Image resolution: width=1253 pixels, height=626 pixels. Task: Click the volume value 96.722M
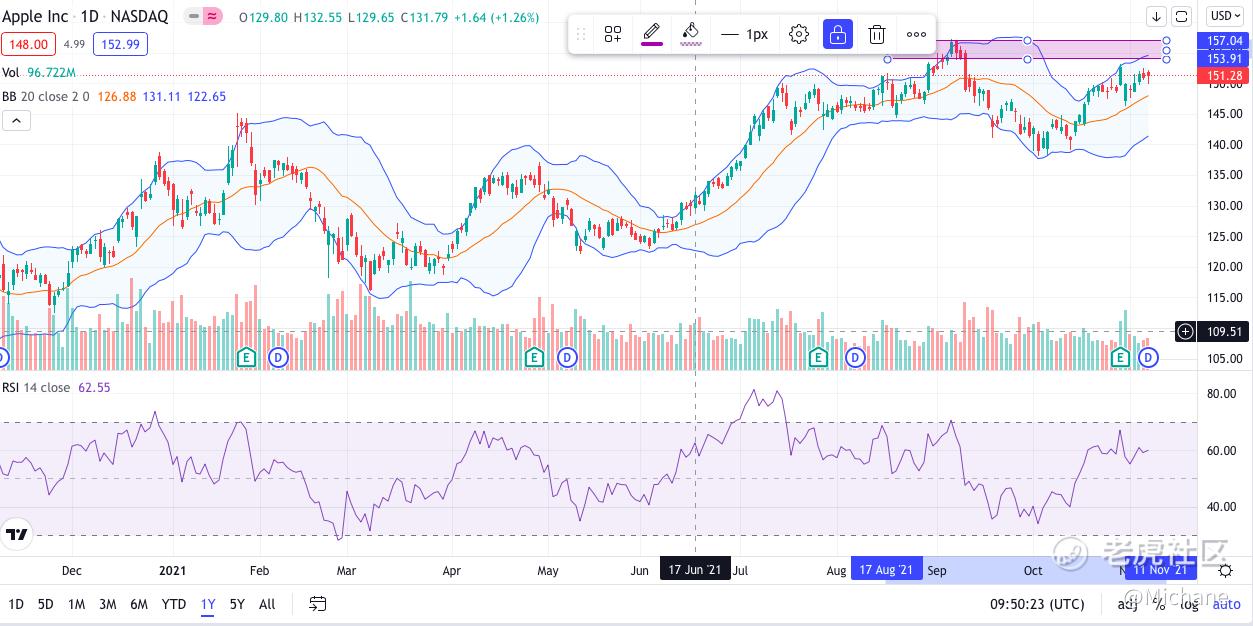click(x=51, y=73)
